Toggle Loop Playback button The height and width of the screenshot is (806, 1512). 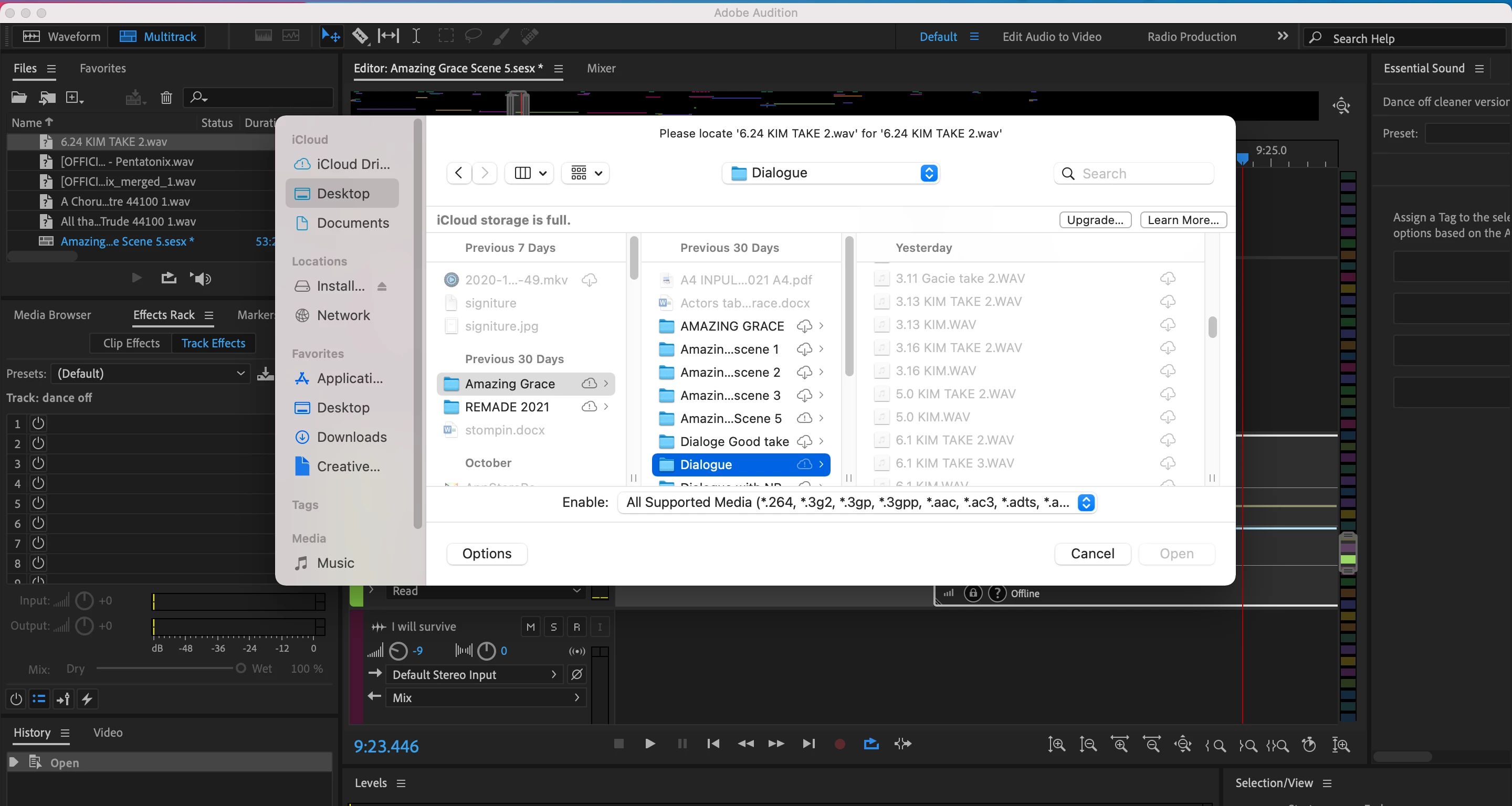pyautogui.click(x=871, y=744)
